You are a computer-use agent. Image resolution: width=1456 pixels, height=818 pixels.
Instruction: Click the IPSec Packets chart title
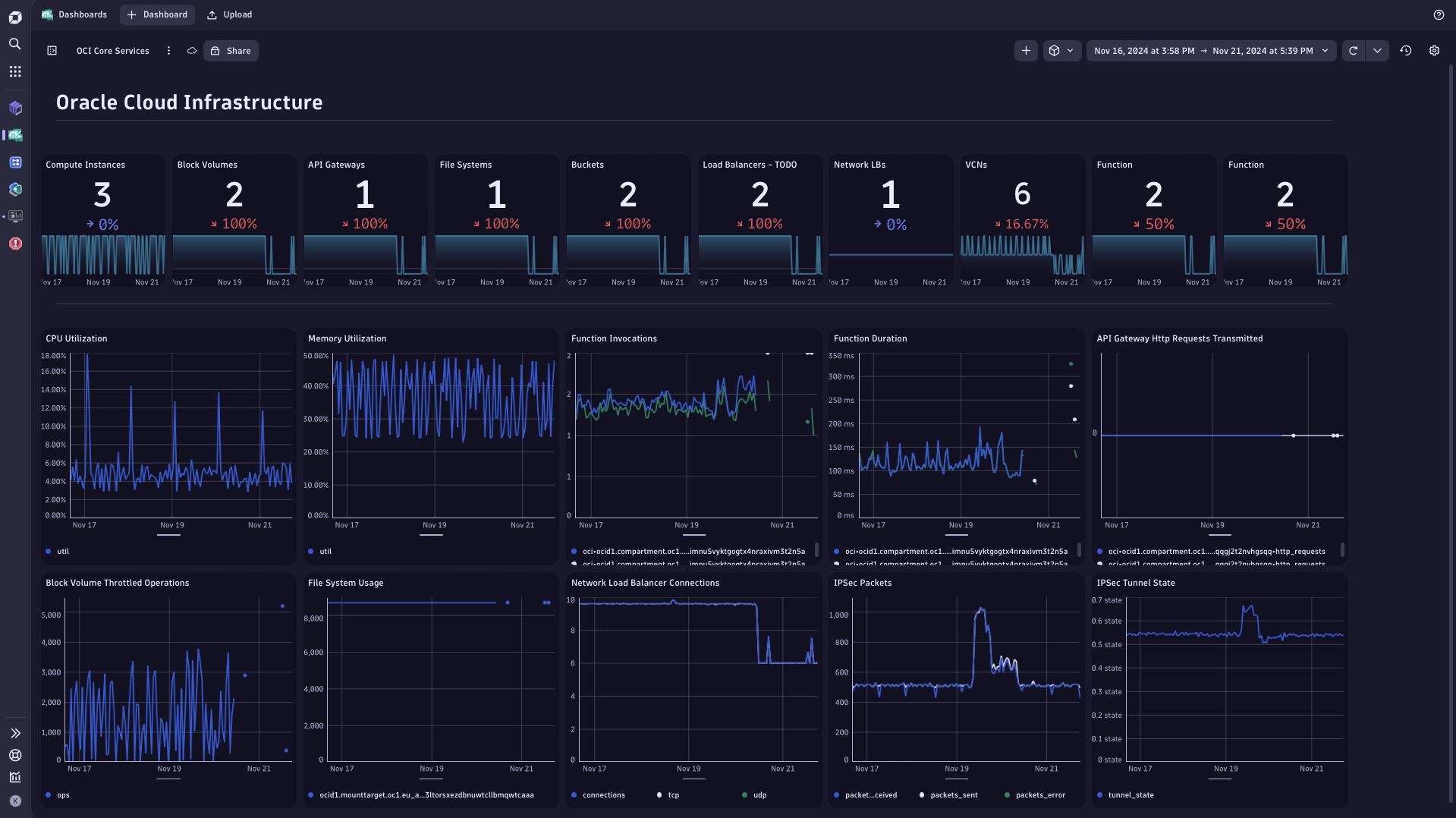pos(863,583)
